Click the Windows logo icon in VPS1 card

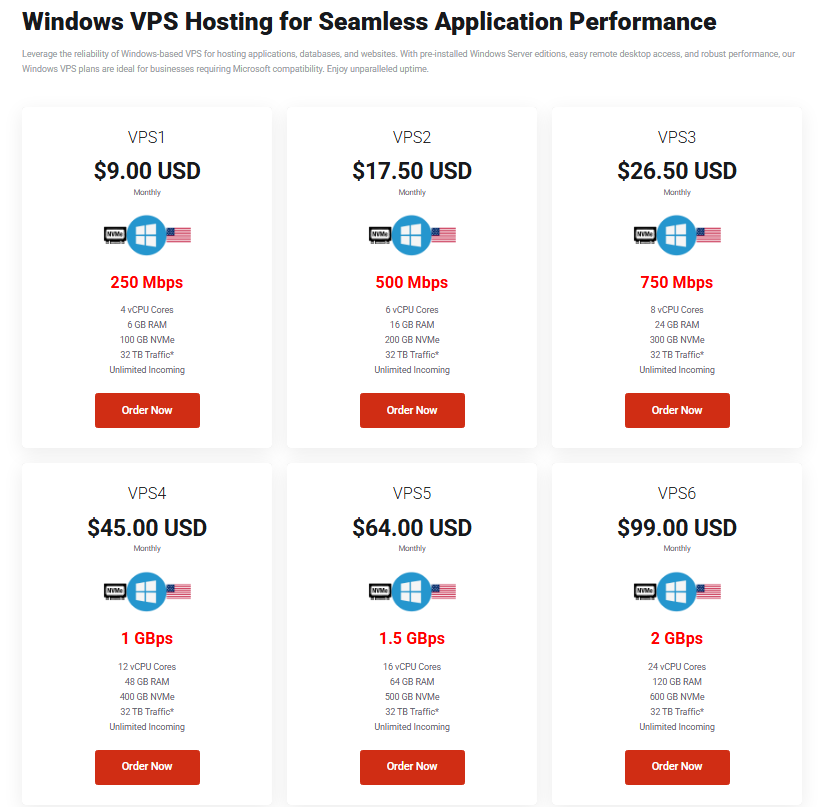147,235
